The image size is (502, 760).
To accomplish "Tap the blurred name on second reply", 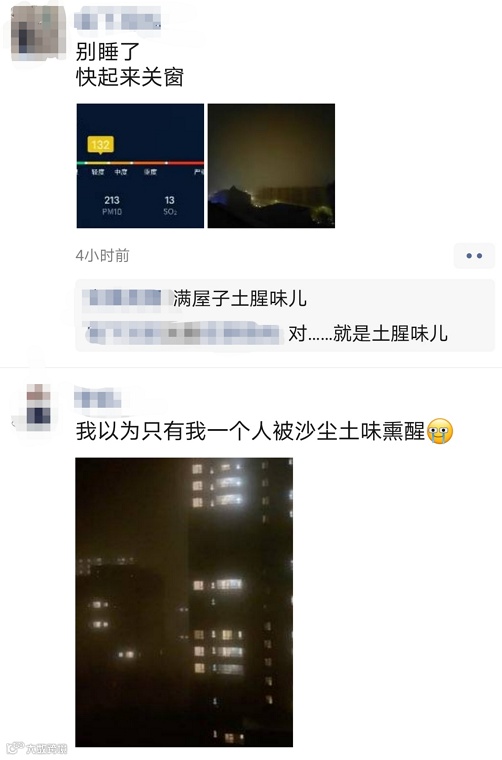I will 183,333.
